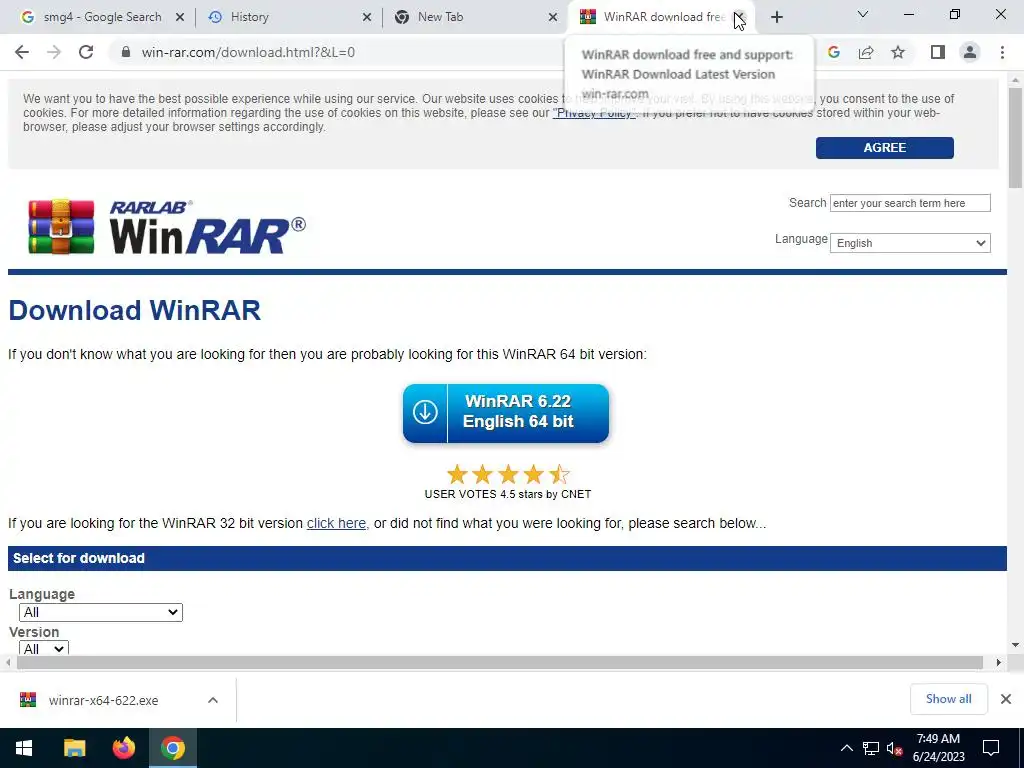Accept cookies with the AGREE button
The height and width of the screenshot is (768, 1024).
pyautogui.click(x=884, y=148)
